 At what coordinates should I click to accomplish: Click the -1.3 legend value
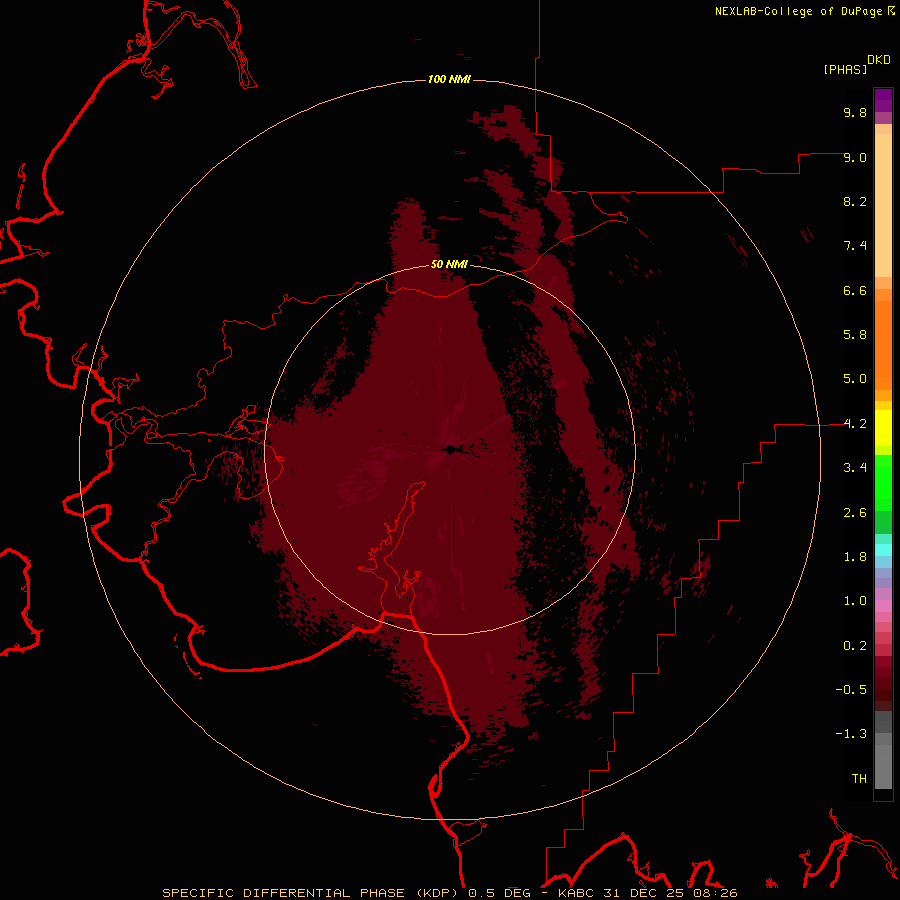point(851,734)
